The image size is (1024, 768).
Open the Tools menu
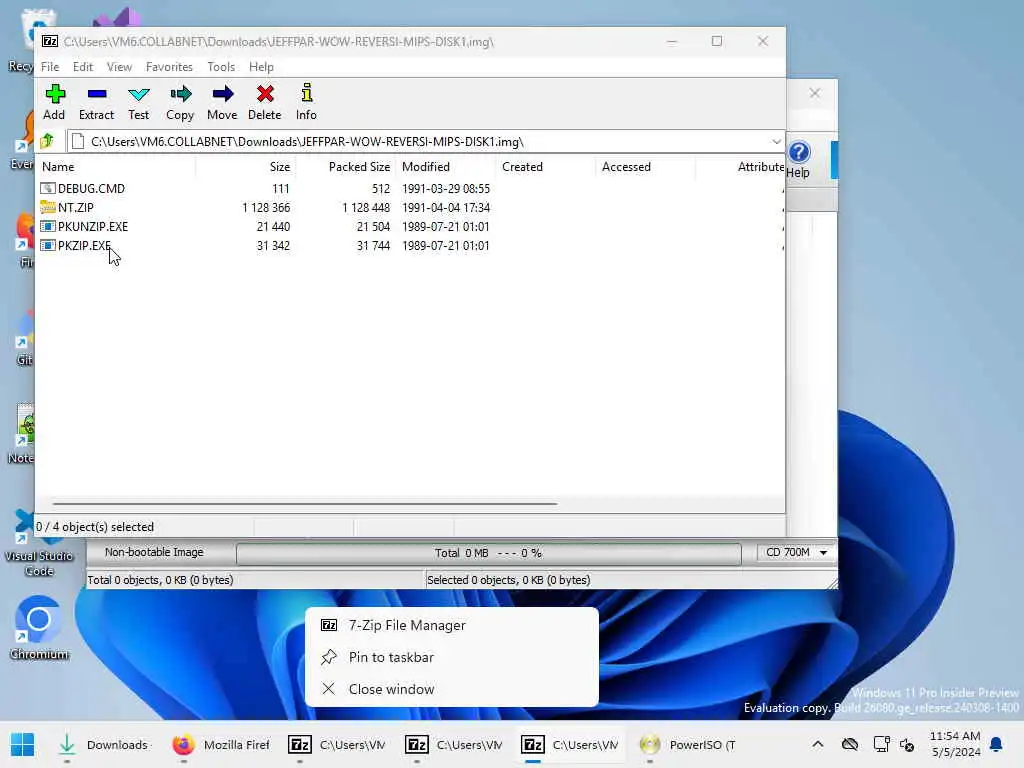tap(221, 67)
